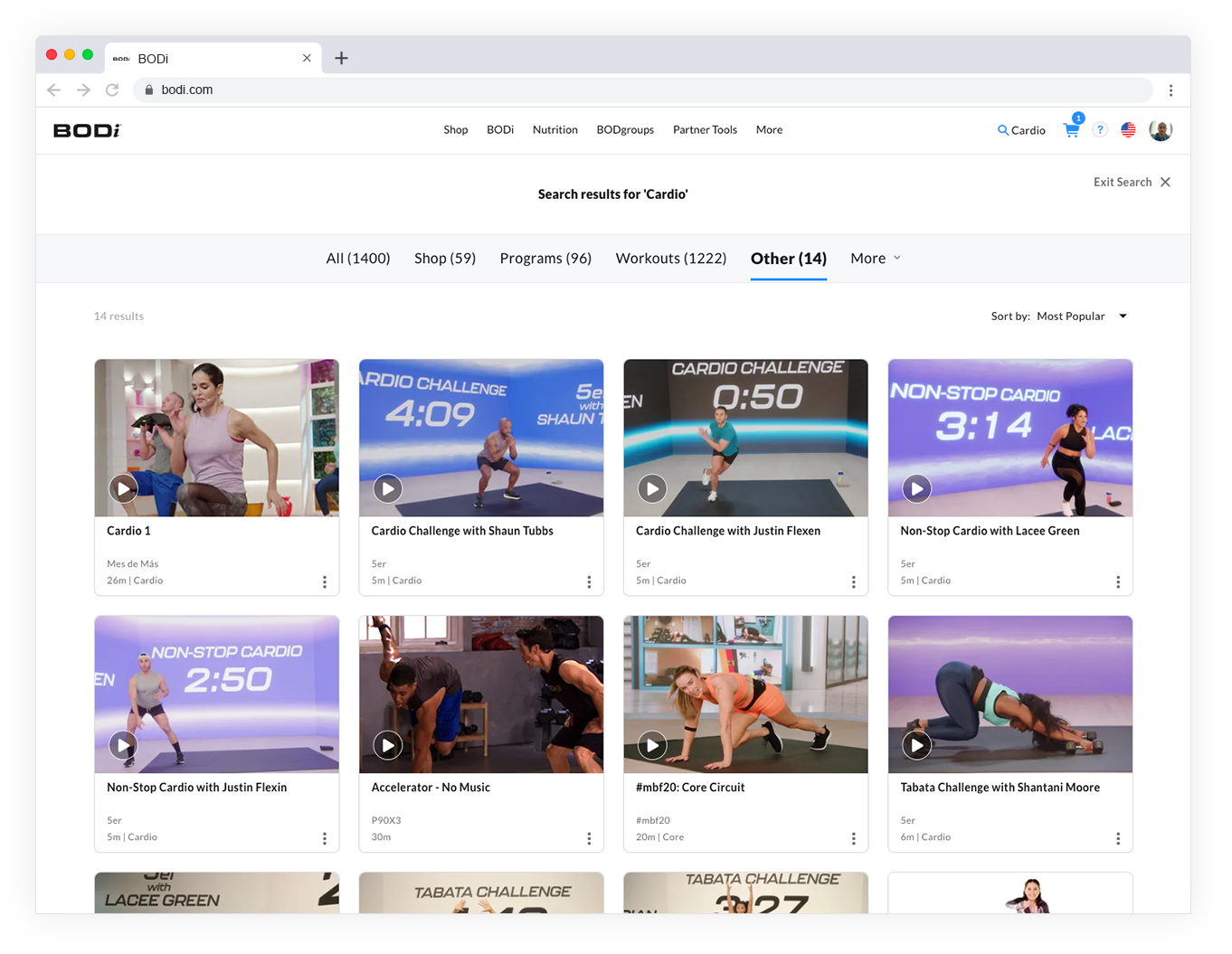The height and width of the screenshot is (954, 1232).
Task: Open options menu on Cardio Challenge Justin Flexen card
Action: pyautogui.click(x=854, y=582)
